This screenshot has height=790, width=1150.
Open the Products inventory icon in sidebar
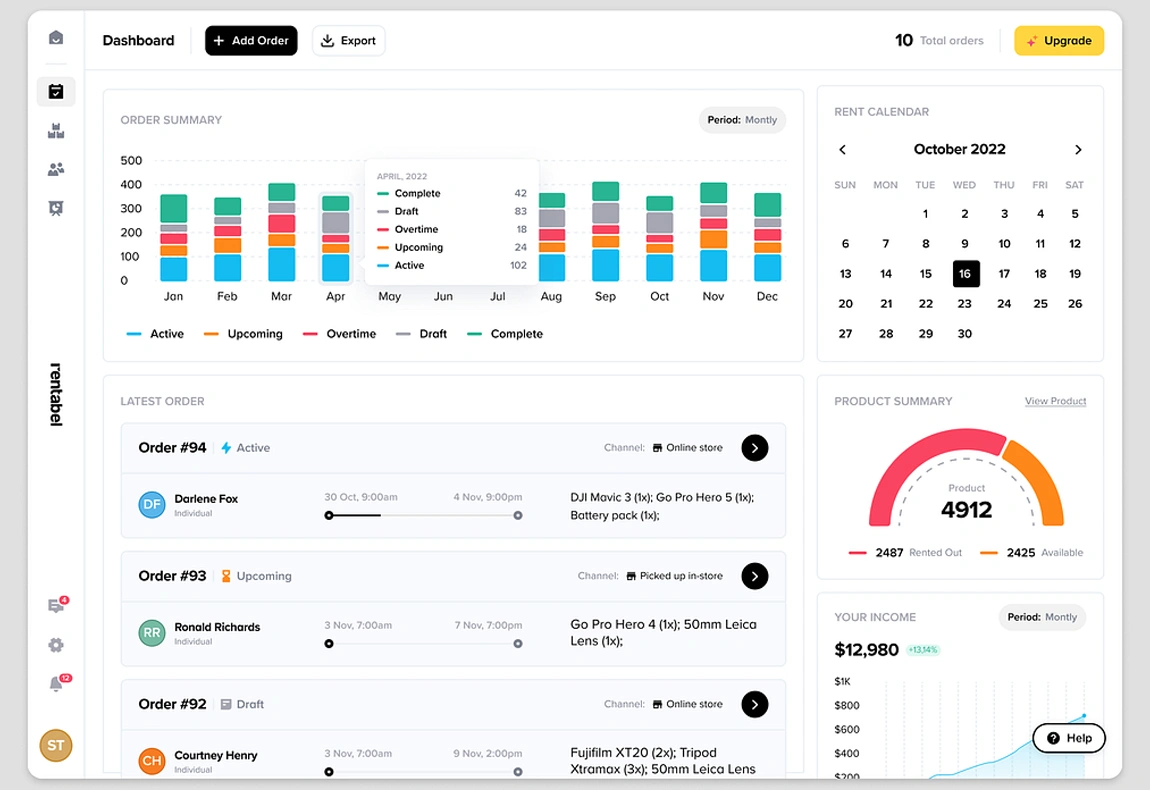tap(56, 130)
